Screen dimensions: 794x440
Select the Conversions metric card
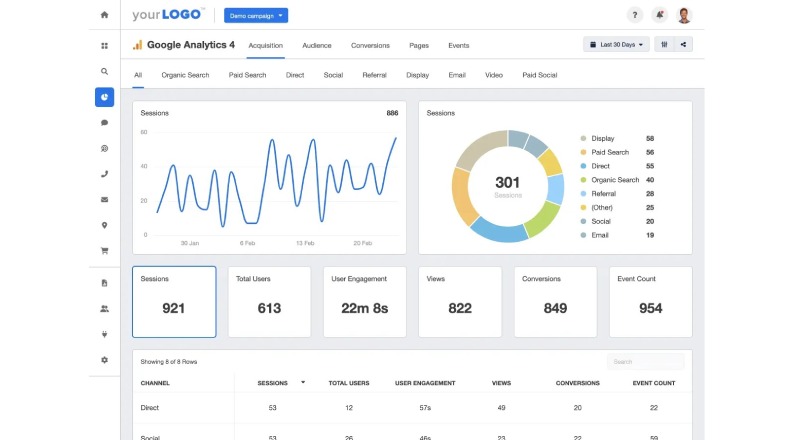tap(555, 301)
